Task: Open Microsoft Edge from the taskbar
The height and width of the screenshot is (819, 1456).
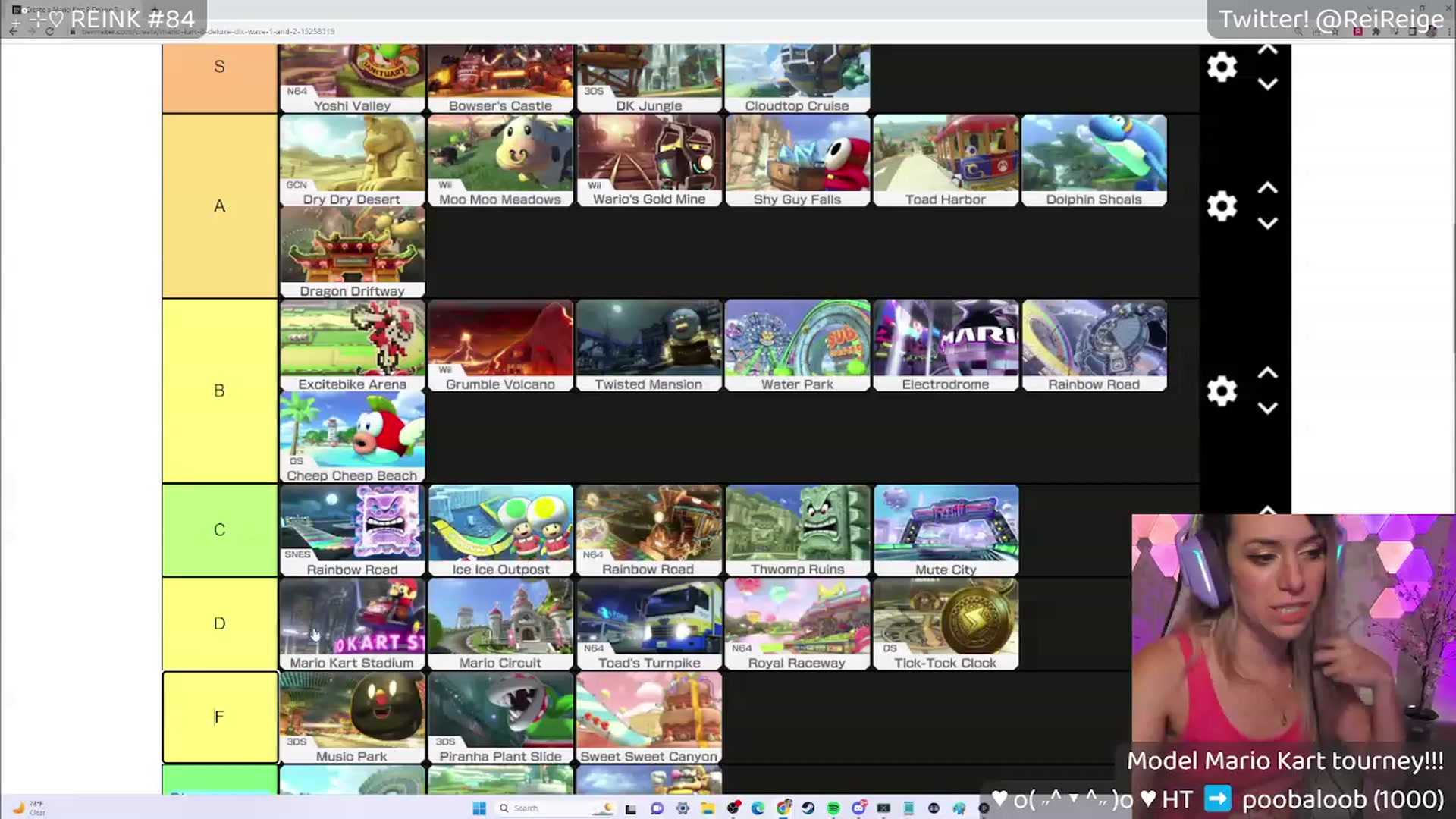Action: [758, 808]
